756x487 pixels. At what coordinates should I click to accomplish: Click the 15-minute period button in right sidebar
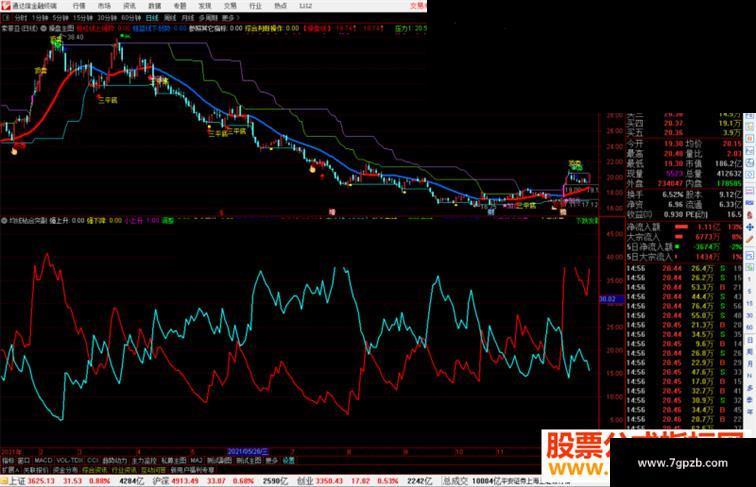click(x=750, y=304)
